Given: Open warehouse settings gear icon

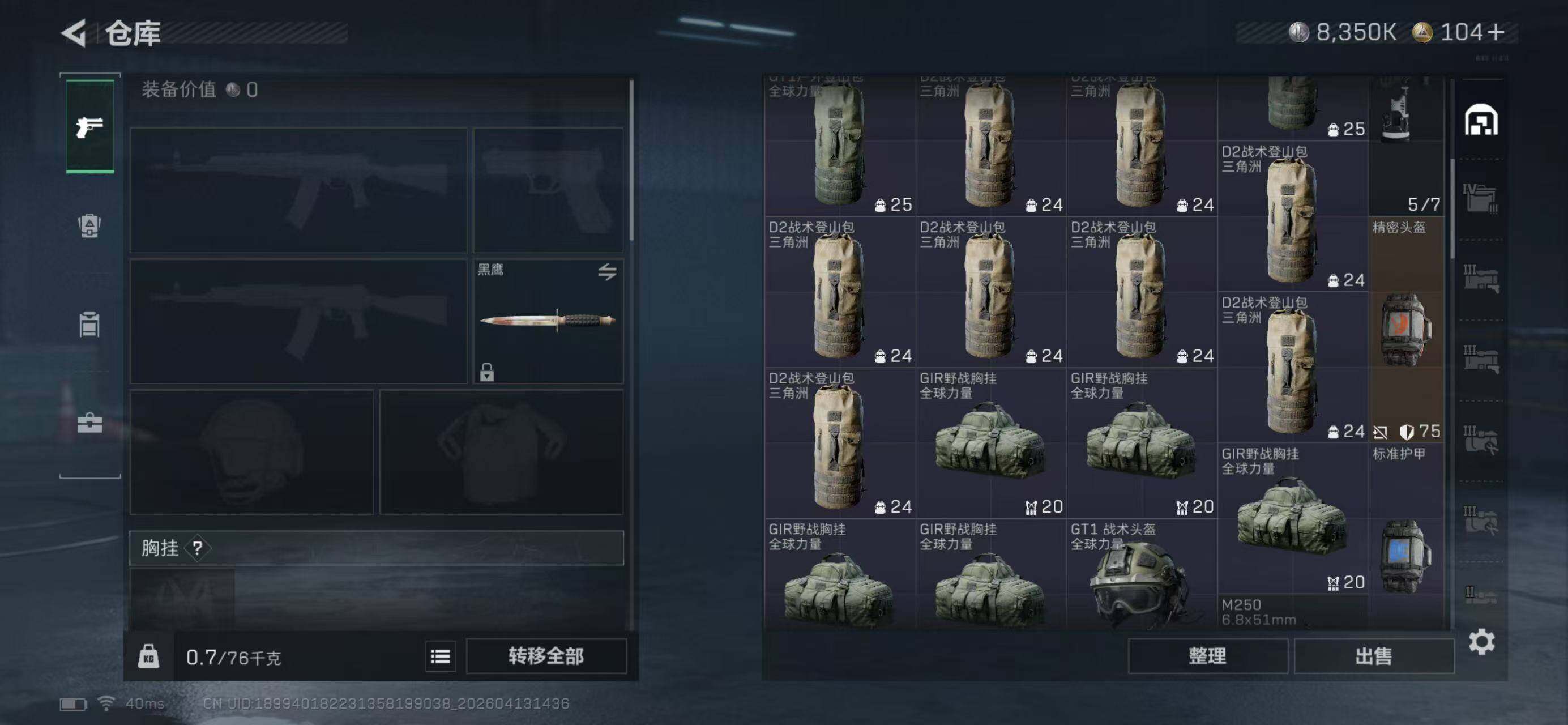Looking at the screenshot, I should [1481, 642].
